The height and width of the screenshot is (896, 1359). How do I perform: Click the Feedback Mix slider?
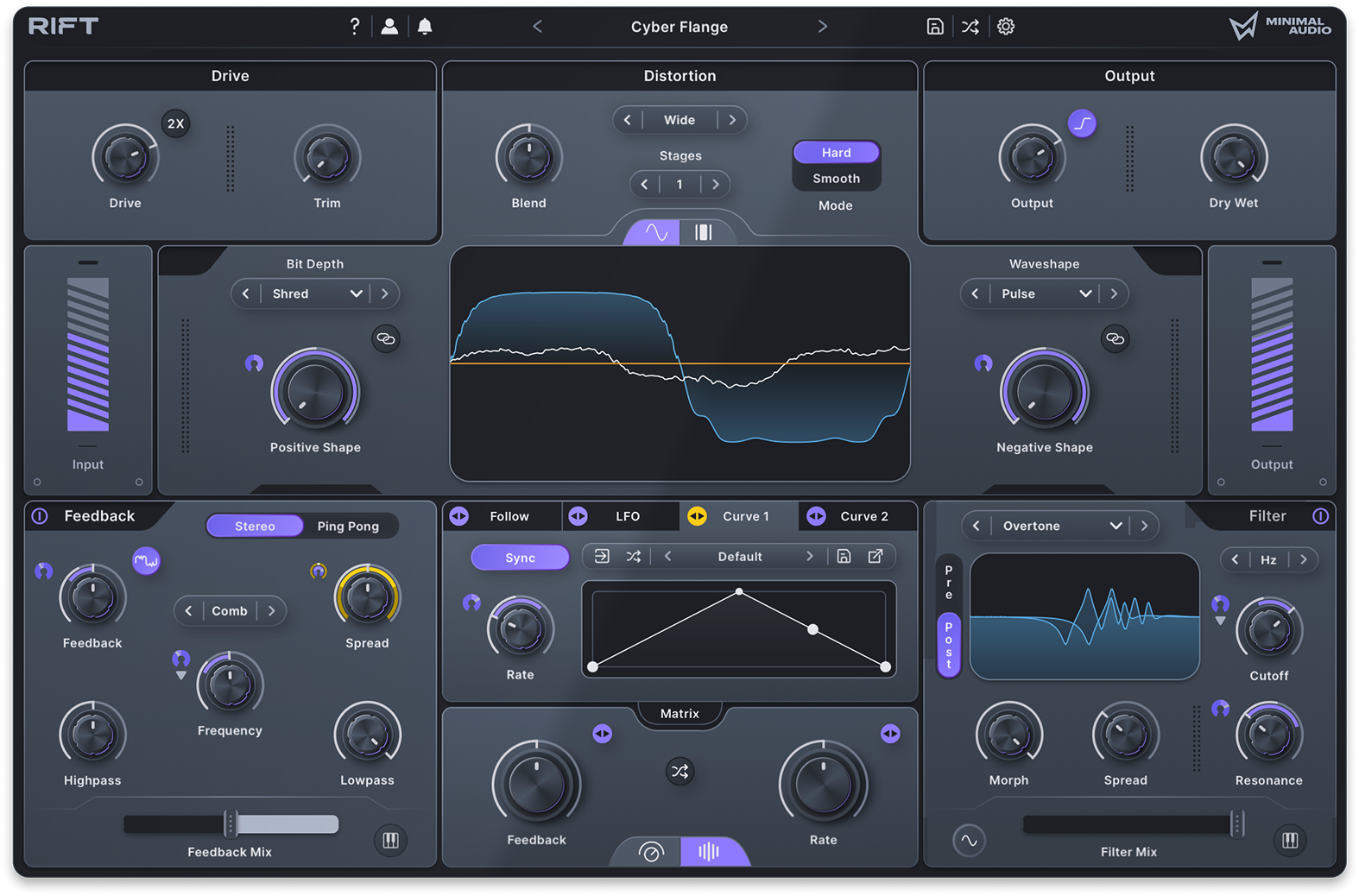(x=231, y=824)
